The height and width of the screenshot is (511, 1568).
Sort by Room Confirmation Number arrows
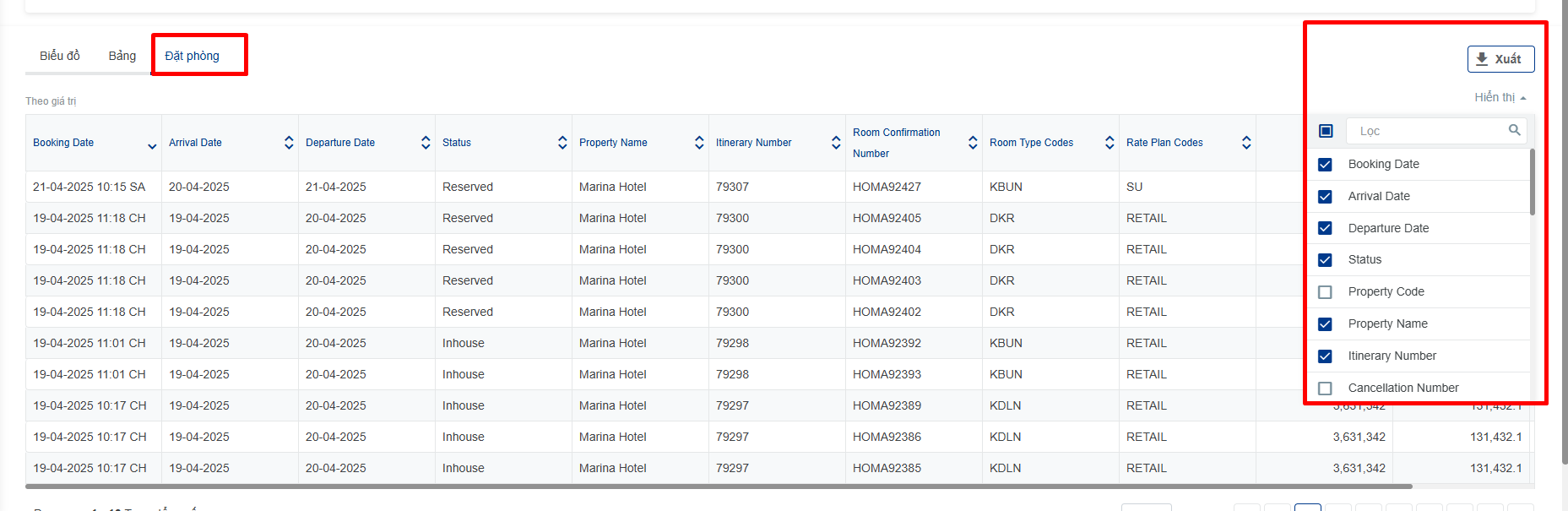point(973,143)
